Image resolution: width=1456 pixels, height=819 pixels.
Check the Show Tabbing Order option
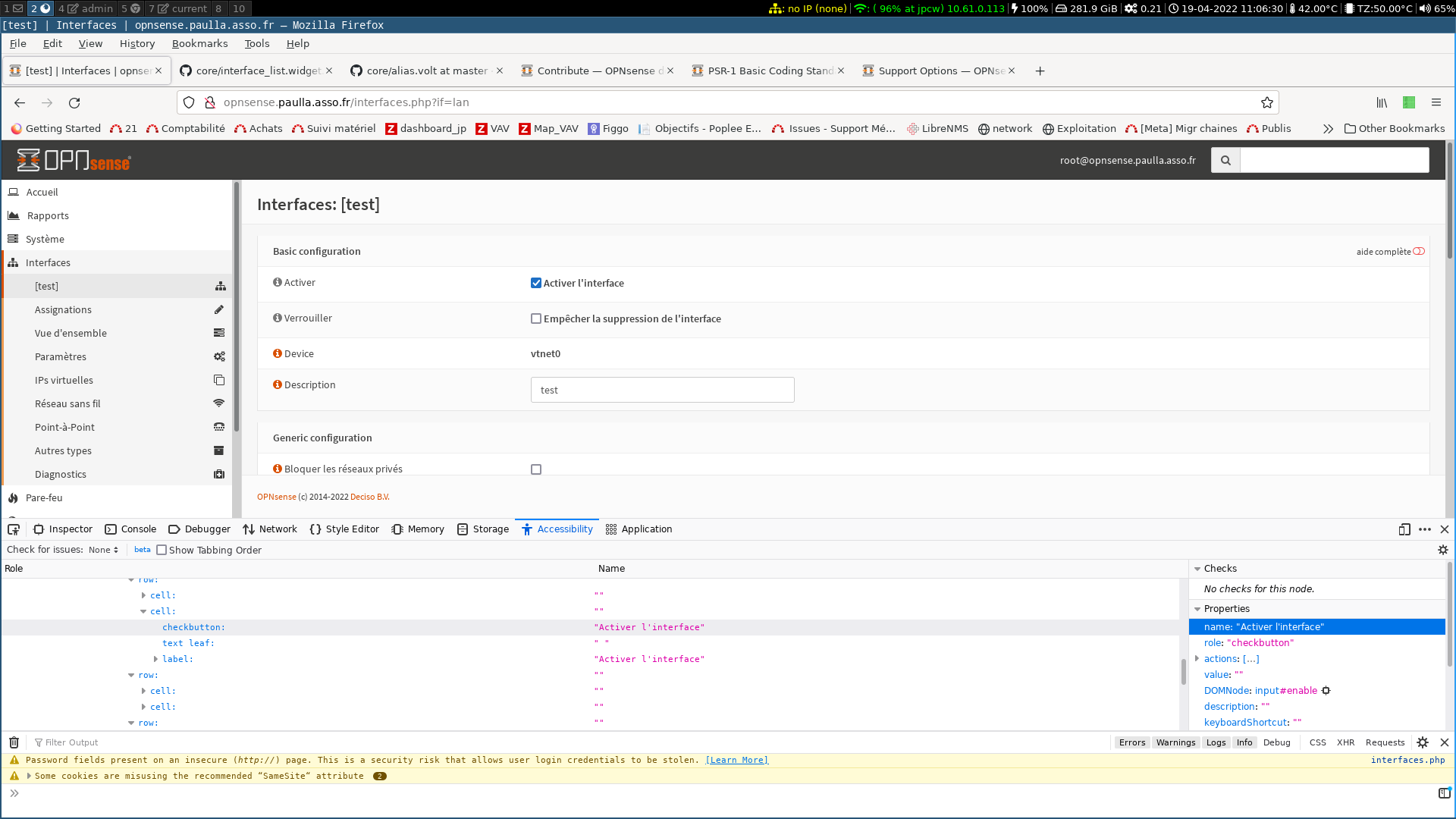pos(162,550)
